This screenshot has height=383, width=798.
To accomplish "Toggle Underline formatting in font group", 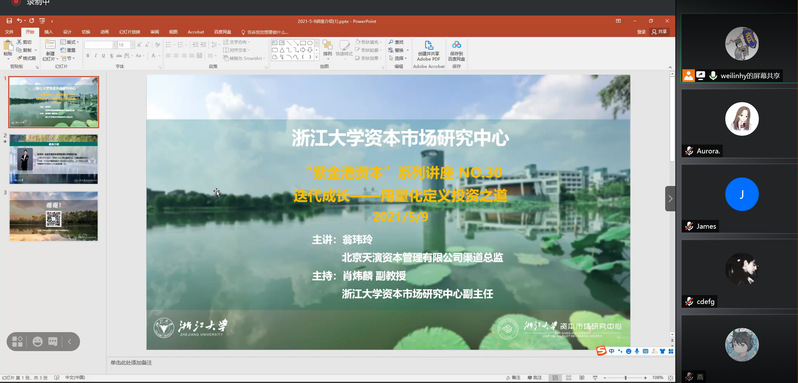I will (x=103, y=56).
